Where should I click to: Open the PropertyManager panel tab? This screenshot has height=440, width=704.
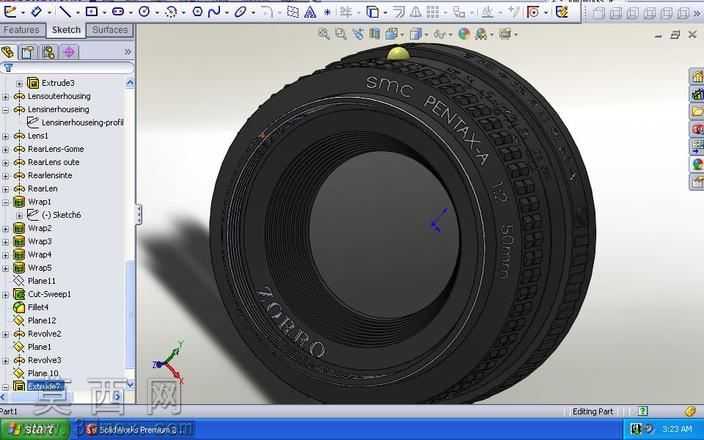tap(27, 52)
